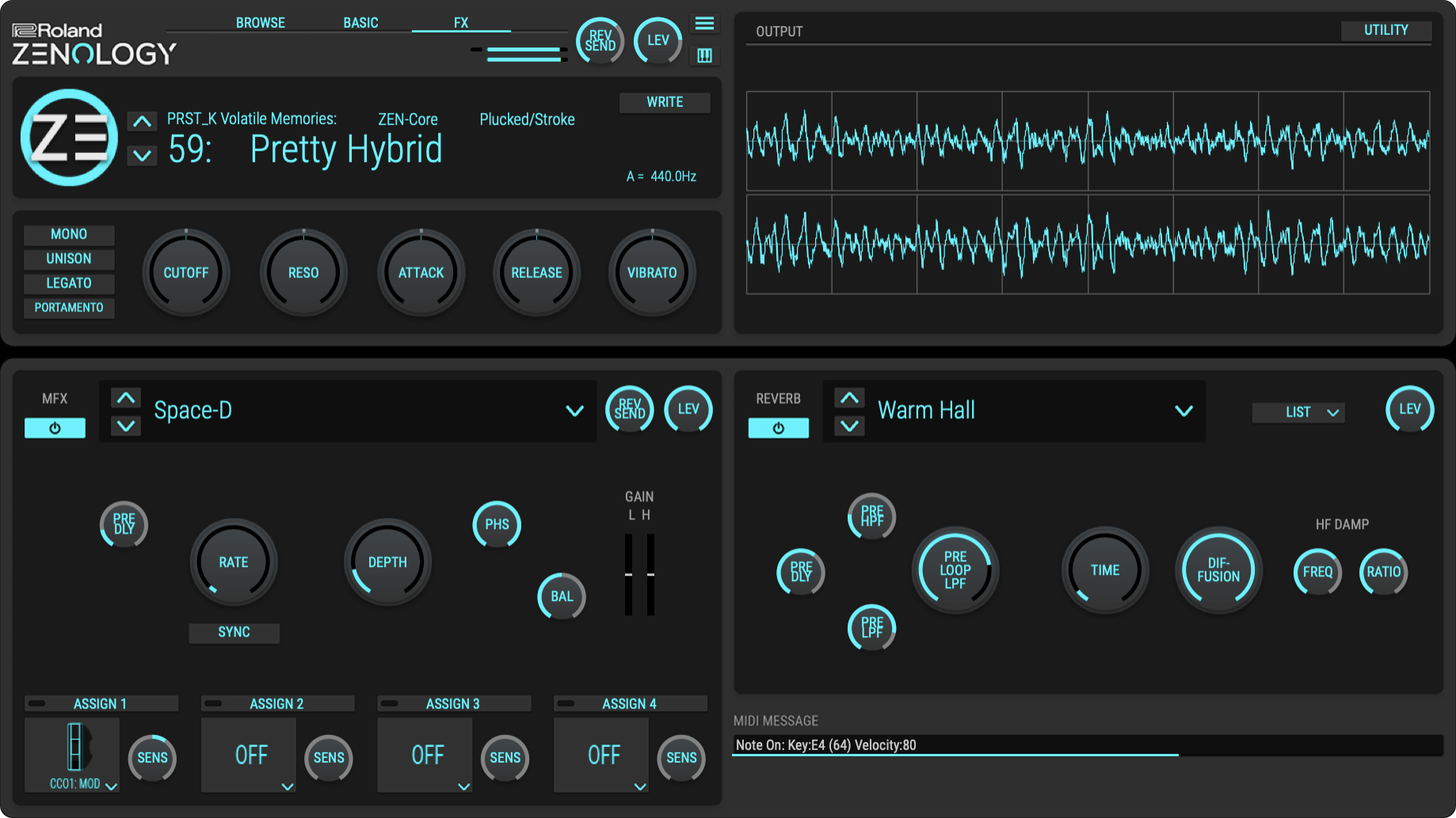The height and width of the screenshot is (818, 1456).
Task: Switch to the FX tab
Action: 461,23
